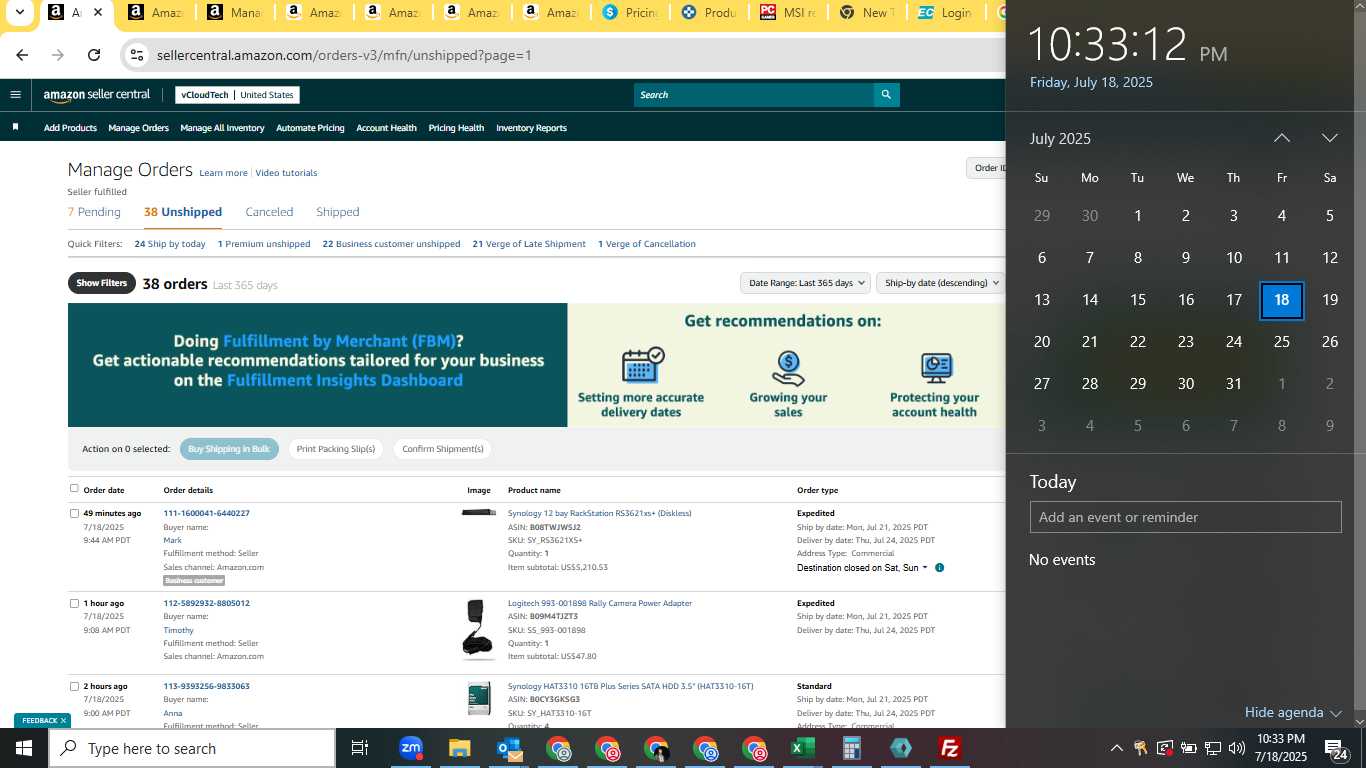Switch to the Canceled orders tab

pos(269,212)
